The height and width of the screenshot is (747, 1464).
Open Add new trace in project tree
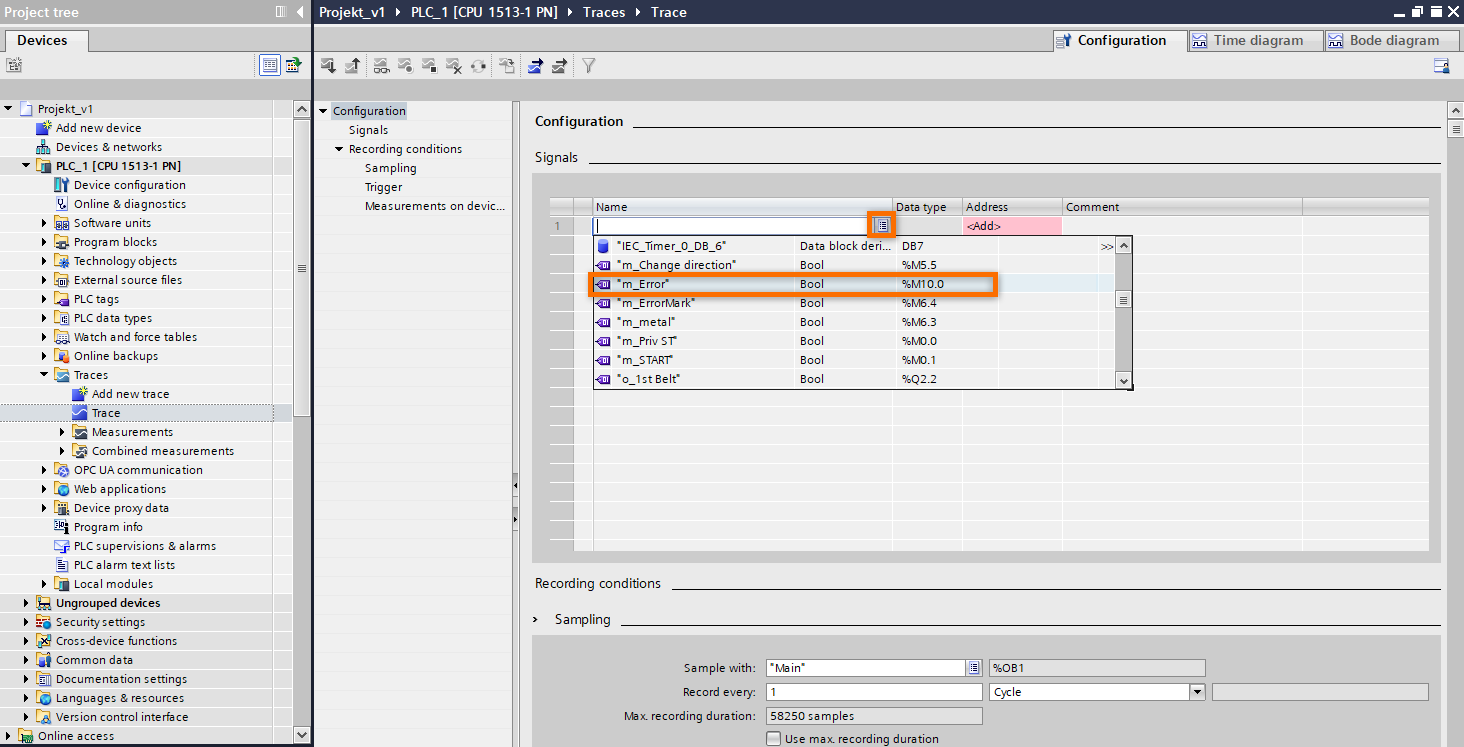tap(130, 394)
